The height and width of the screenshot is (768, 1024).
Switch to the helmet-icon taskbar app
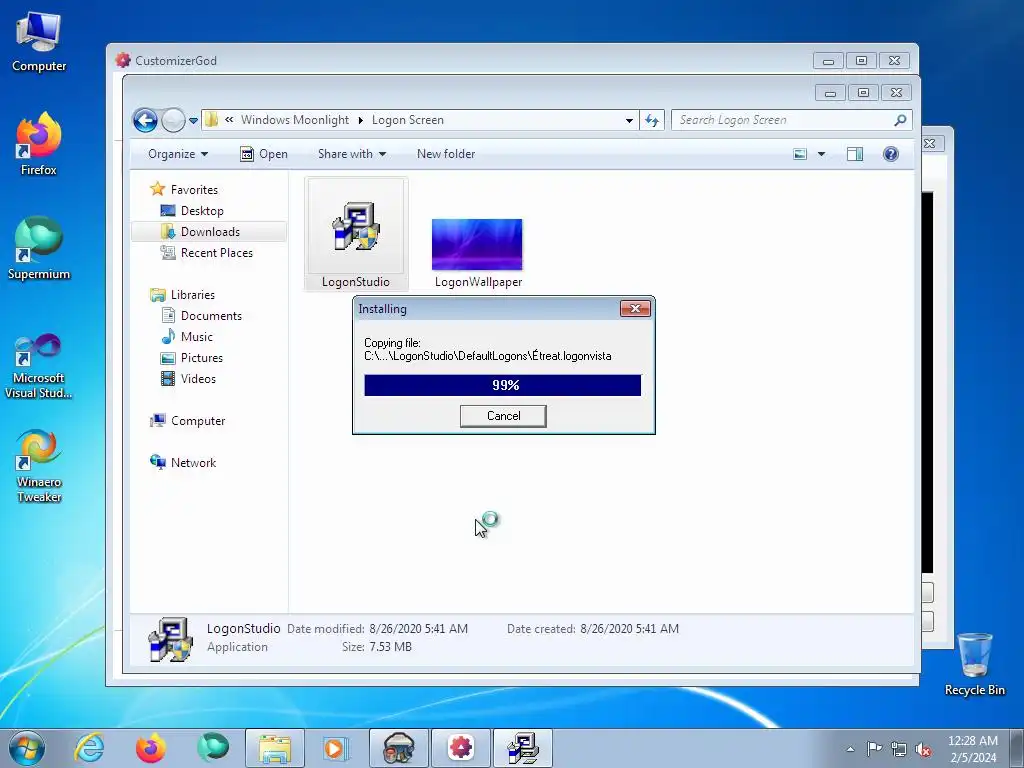pos(398,748)
